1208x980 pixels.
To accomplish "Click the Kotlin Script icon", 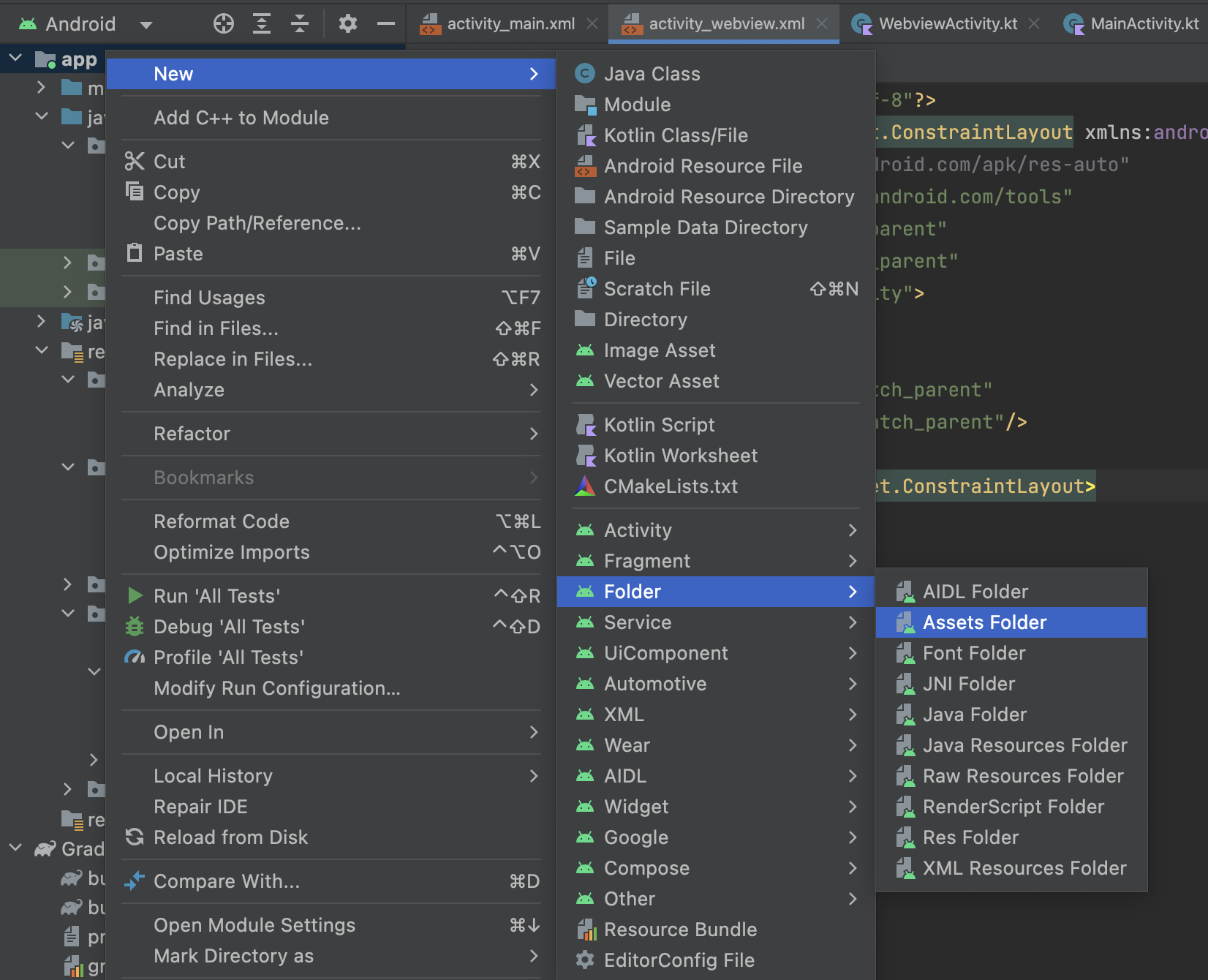I will click(x=585, y=425).
